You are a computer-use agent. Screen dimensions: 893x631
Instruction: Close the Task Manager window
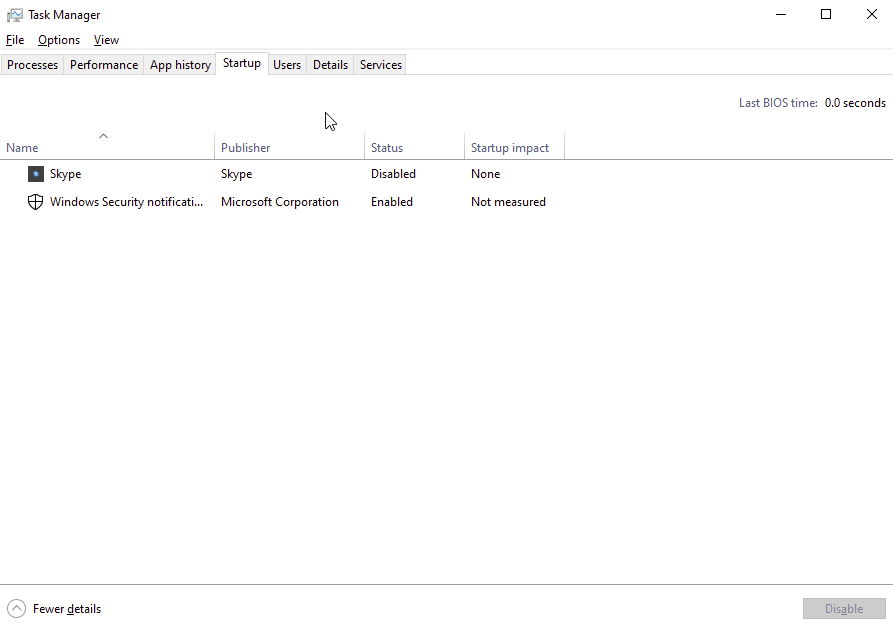click(x=871, y=14)
